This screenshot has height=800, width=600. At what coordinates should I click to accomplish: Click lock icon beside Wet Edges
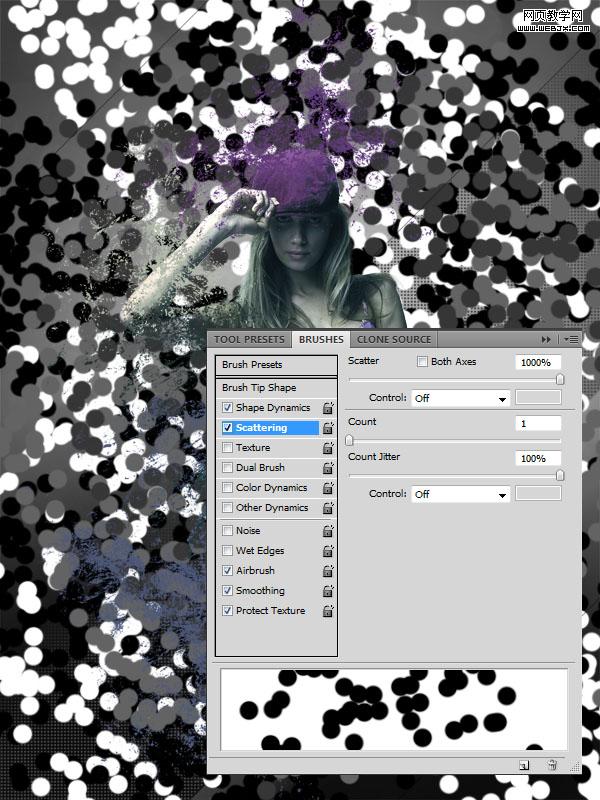pyautogui.click(x=328, y=551)
